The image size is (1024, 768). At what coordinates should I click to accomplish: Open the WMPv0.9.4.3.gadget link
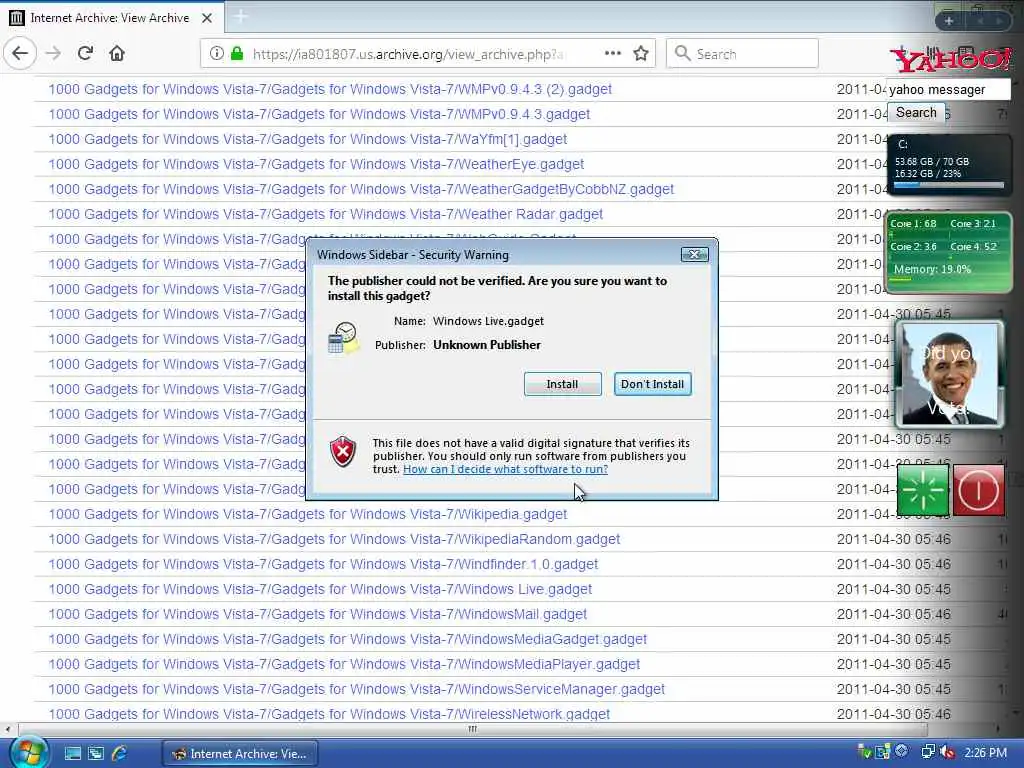pos(319,114)
